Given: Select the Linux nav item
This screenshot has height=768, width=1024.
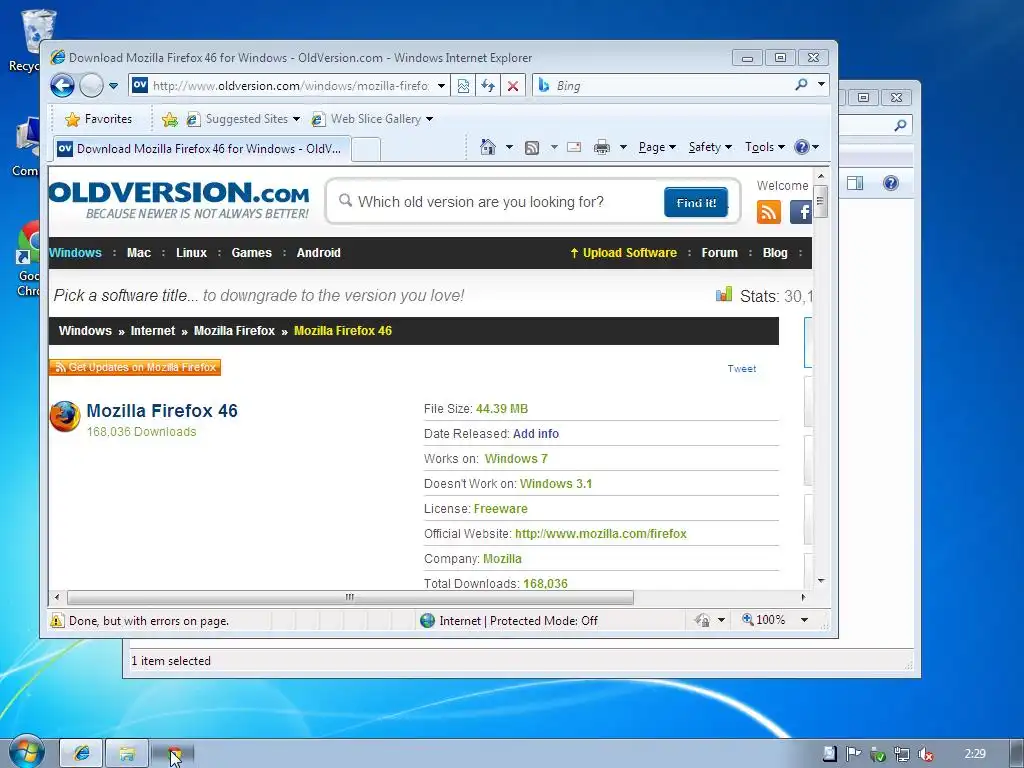Looking at the screenshot, I should click(191, 253).
